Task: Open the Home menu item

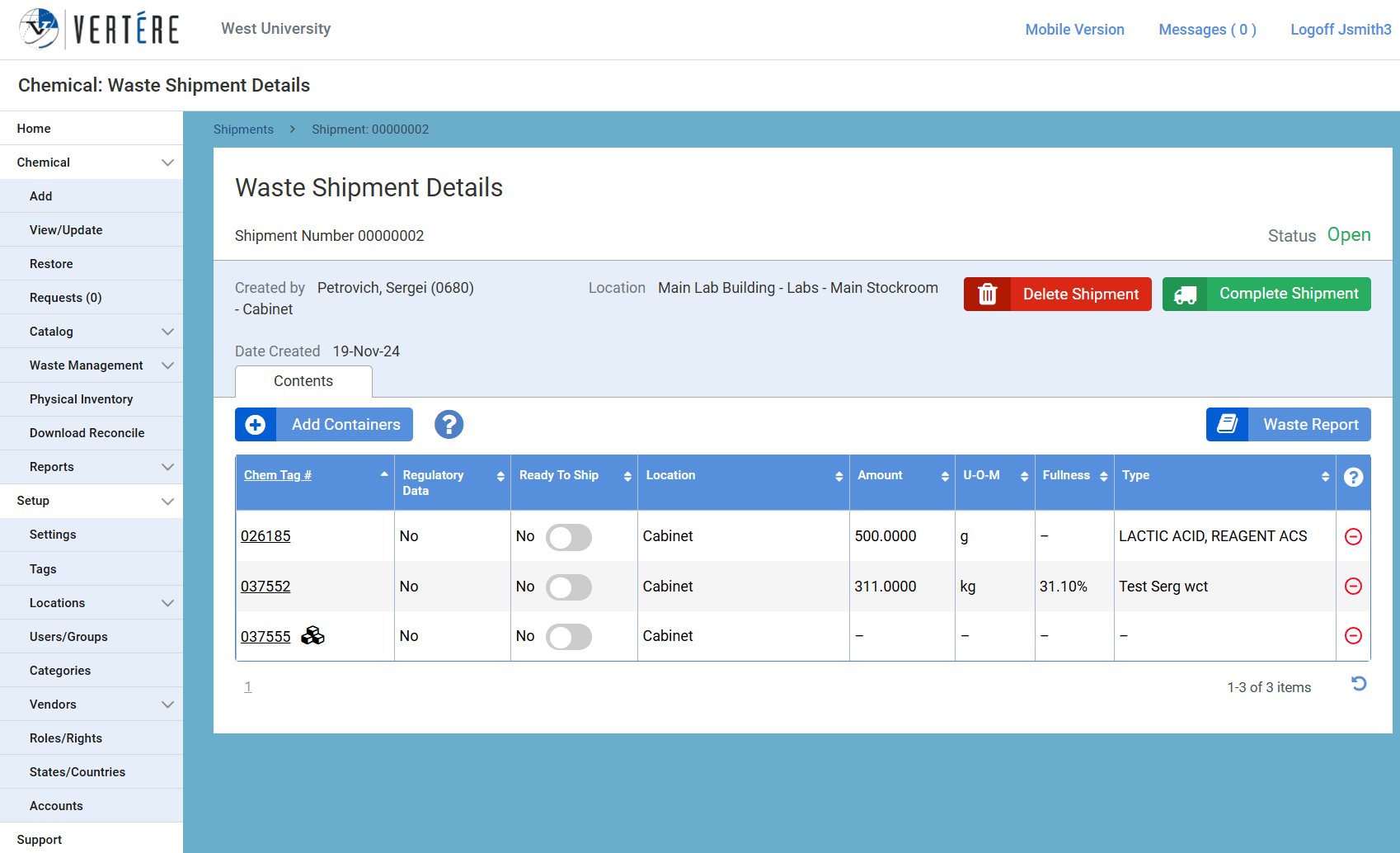Action: [92, 129]
